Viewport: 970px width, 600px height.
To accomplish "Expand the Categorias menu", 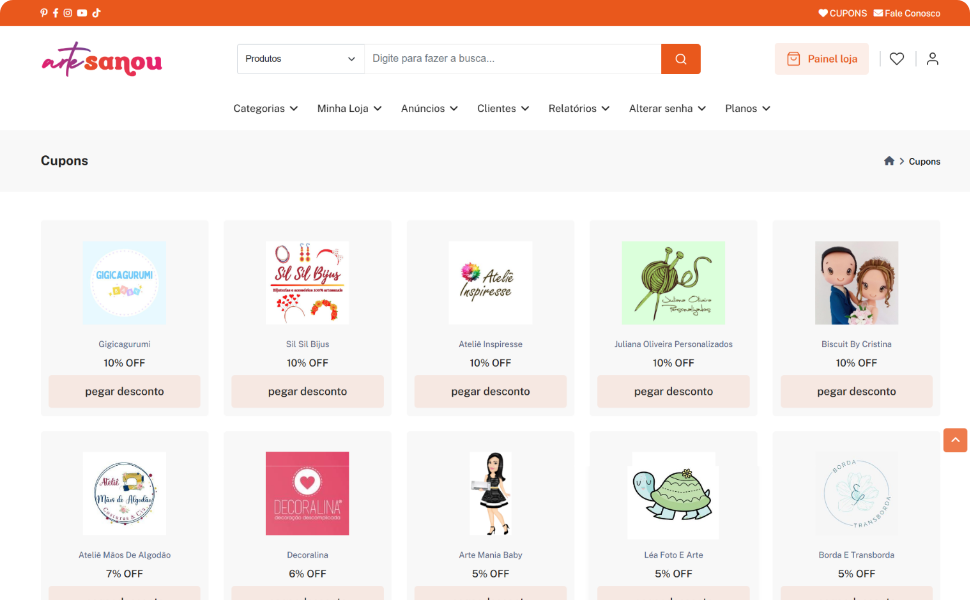I will click(x=265, y=108).
